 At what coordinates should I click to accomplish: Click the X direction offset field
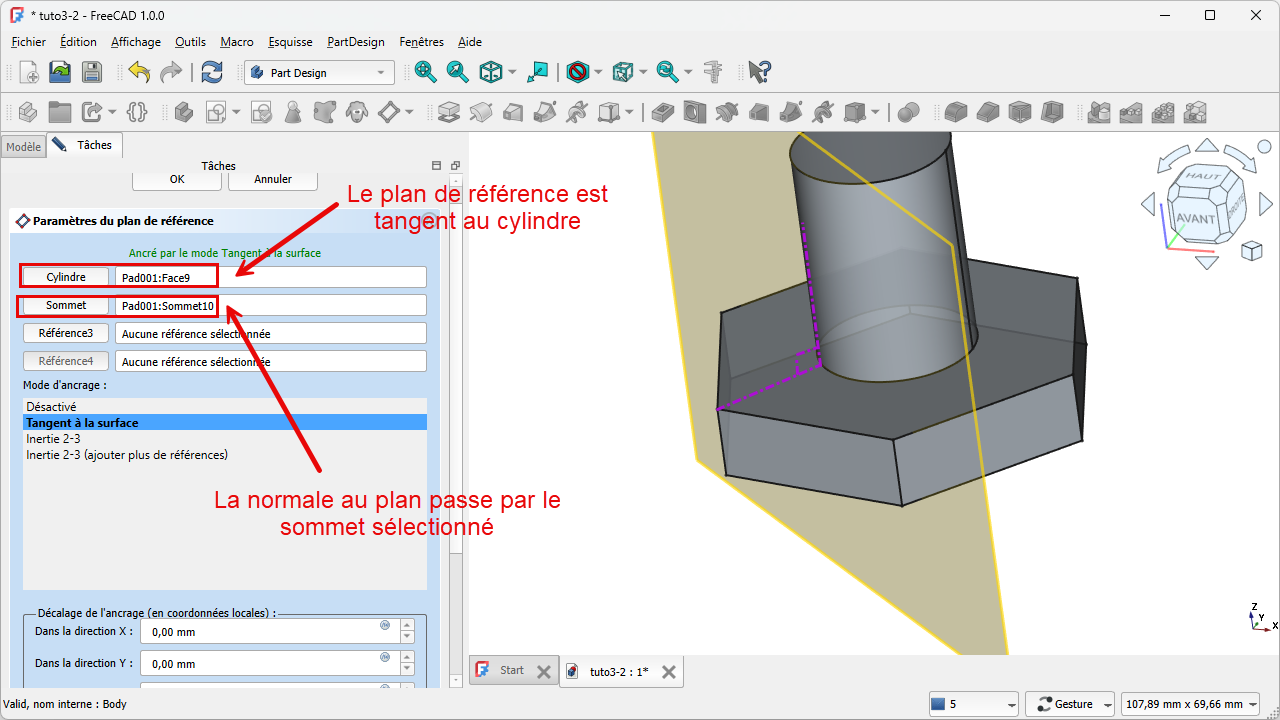[265, 632]
